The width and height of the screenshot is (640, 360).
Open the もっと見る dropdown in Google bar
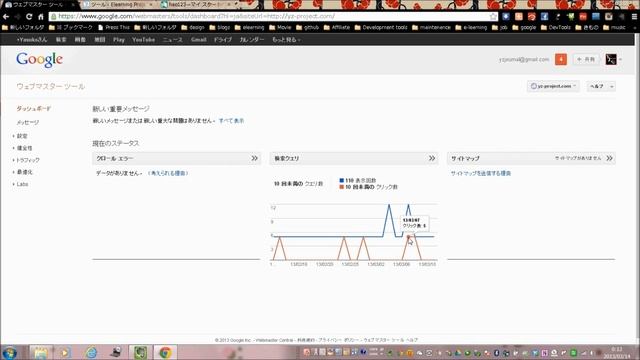point(286,40)
